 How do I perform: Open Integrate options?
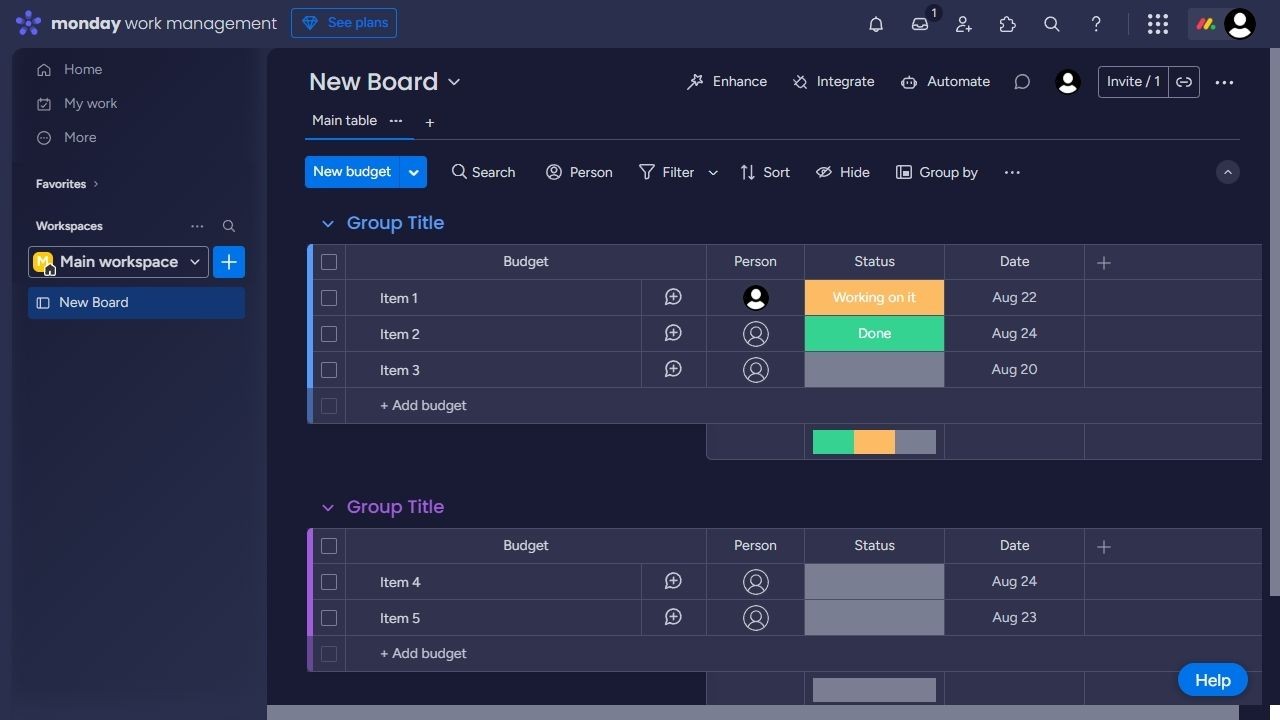[x=833, y=81]
